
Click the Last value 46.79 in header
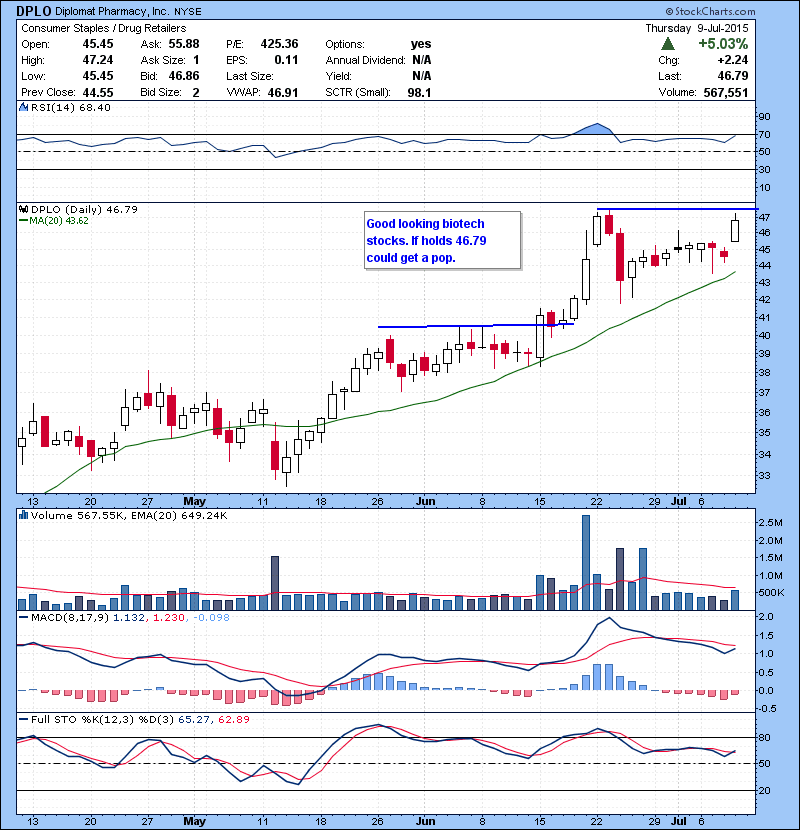pos(733,76)
